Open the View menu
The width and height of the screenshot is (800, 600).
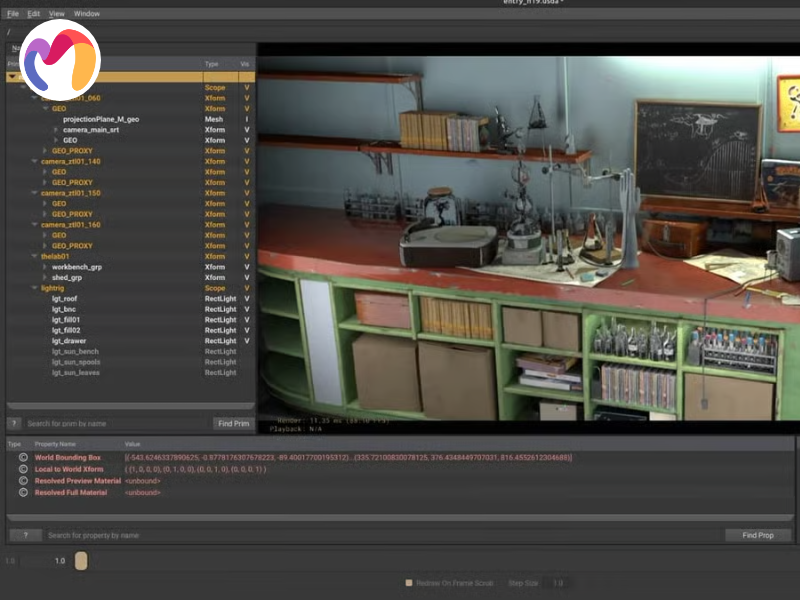pyautogui.click(x=57, y=14)
